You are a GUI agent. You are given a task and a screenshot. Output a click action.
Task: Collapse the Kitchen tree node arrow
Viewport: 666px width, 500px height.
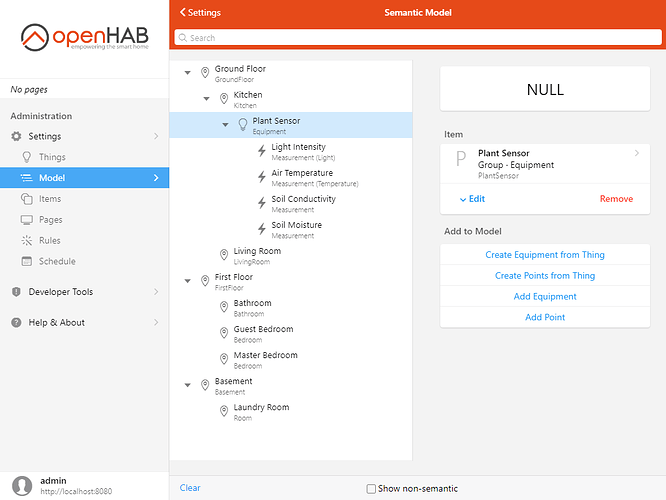(x=207, y=99)
